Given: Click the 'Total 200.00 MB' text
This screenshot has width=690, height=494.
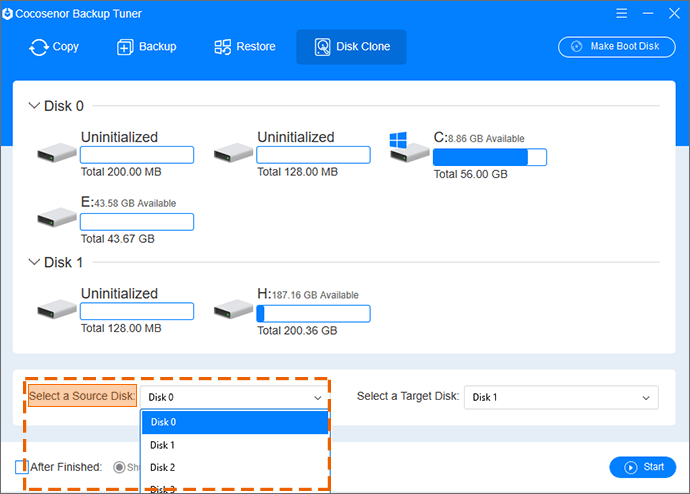Looking at the screenshot, I should click(x=121, y=172).
